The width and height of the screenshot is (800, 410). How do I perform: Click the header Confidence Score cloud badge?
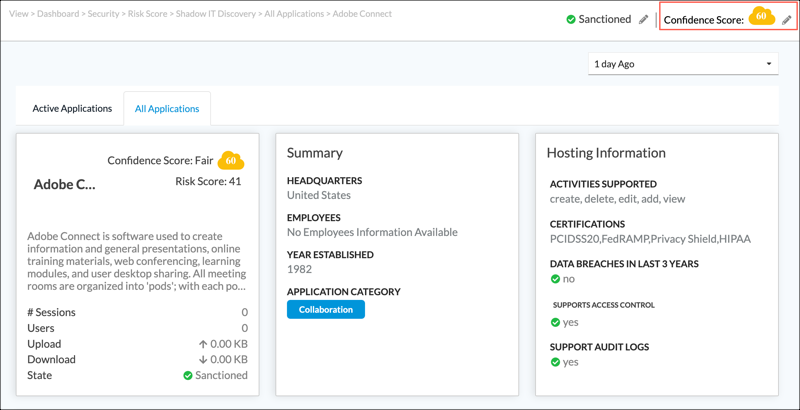762,17
